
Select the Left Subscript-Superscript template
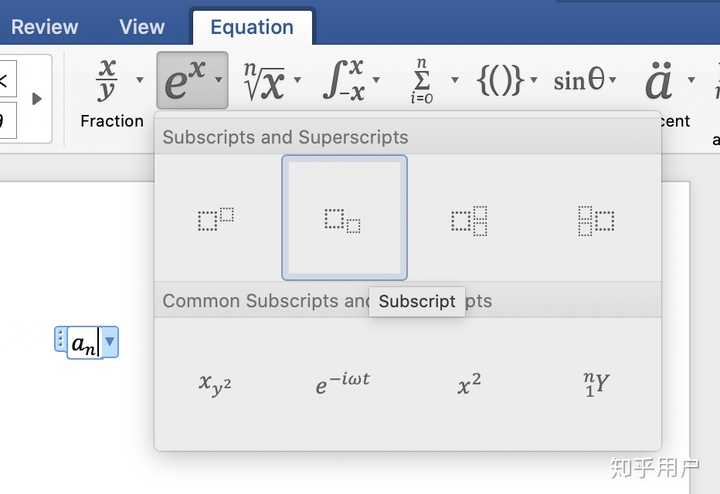(596, 221)
